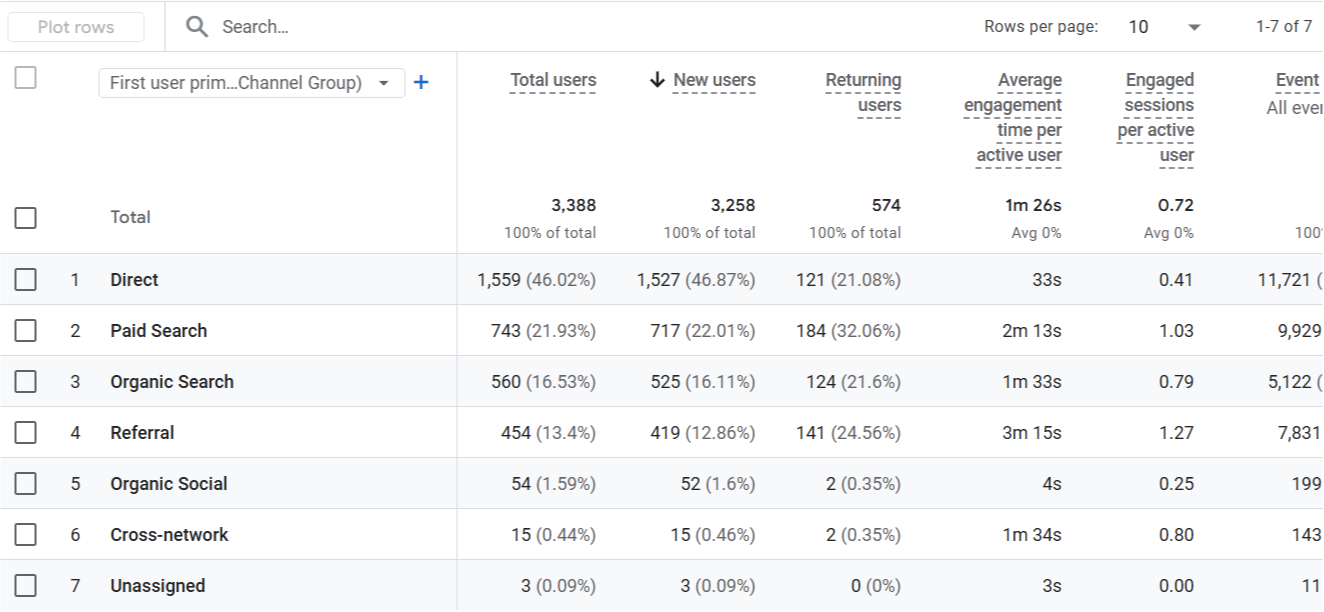
Task: Select the Referral row checkbox
Action: click(x=26, y=433)
